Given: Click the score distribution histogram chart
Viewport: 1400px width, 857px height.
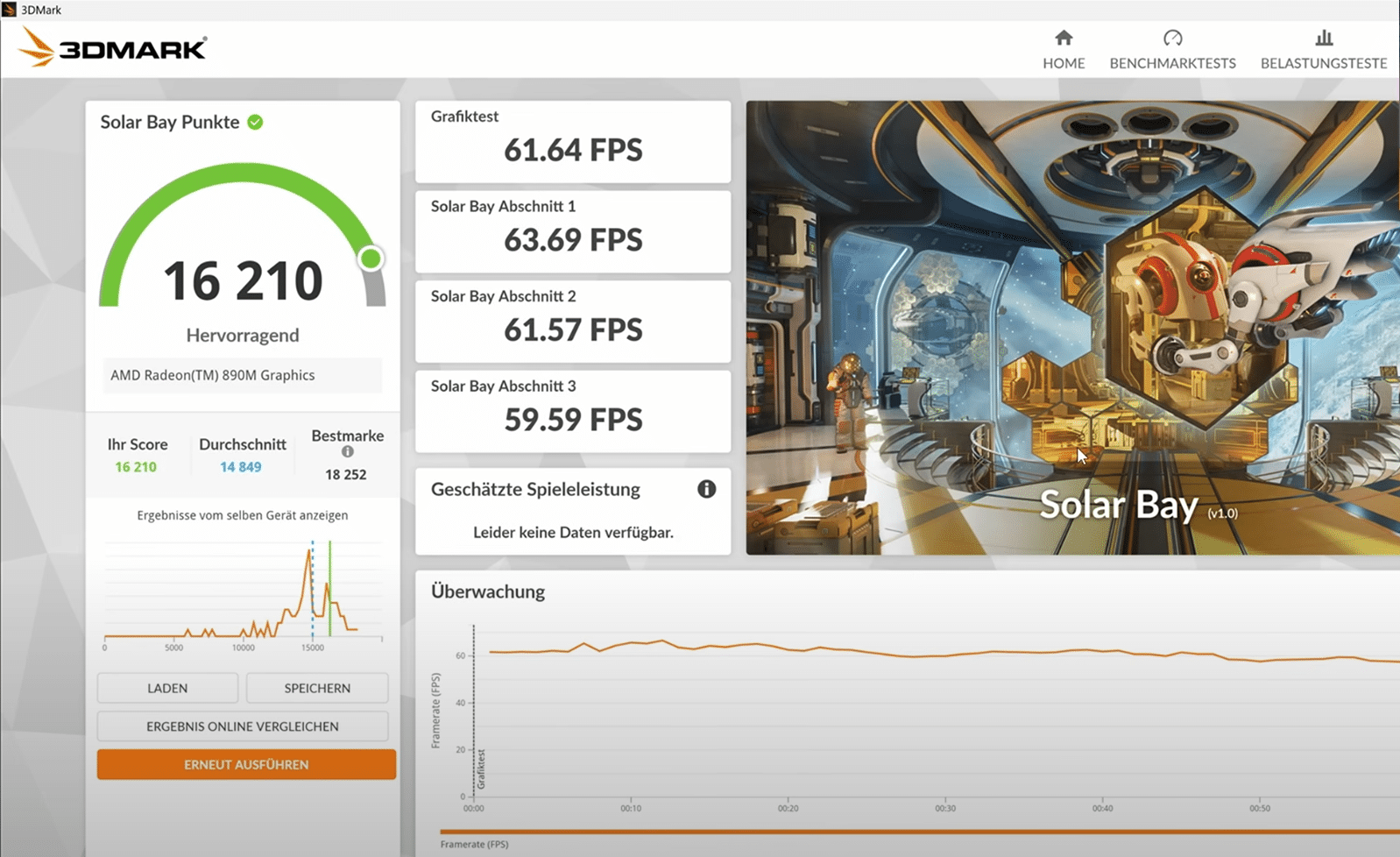Looking at the screenshot, I should [x=243, y=593].
